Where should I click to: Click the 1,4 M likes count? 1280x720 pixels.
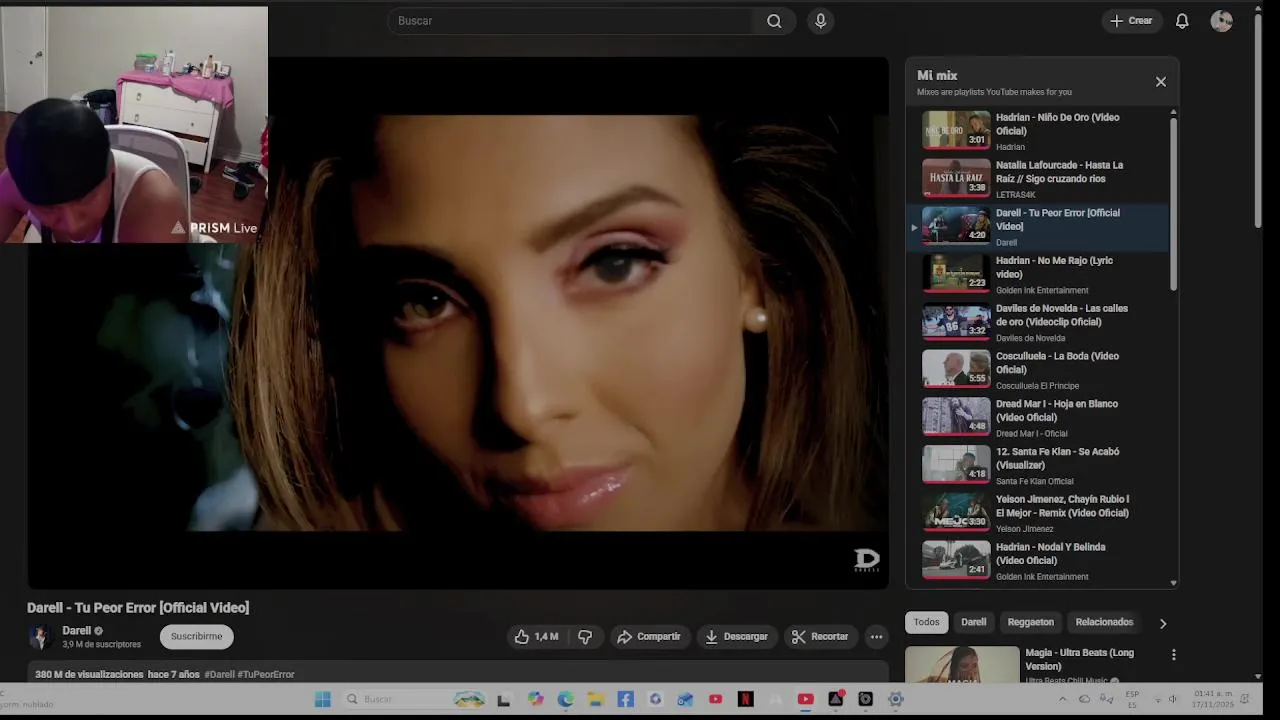pos(546,637)
